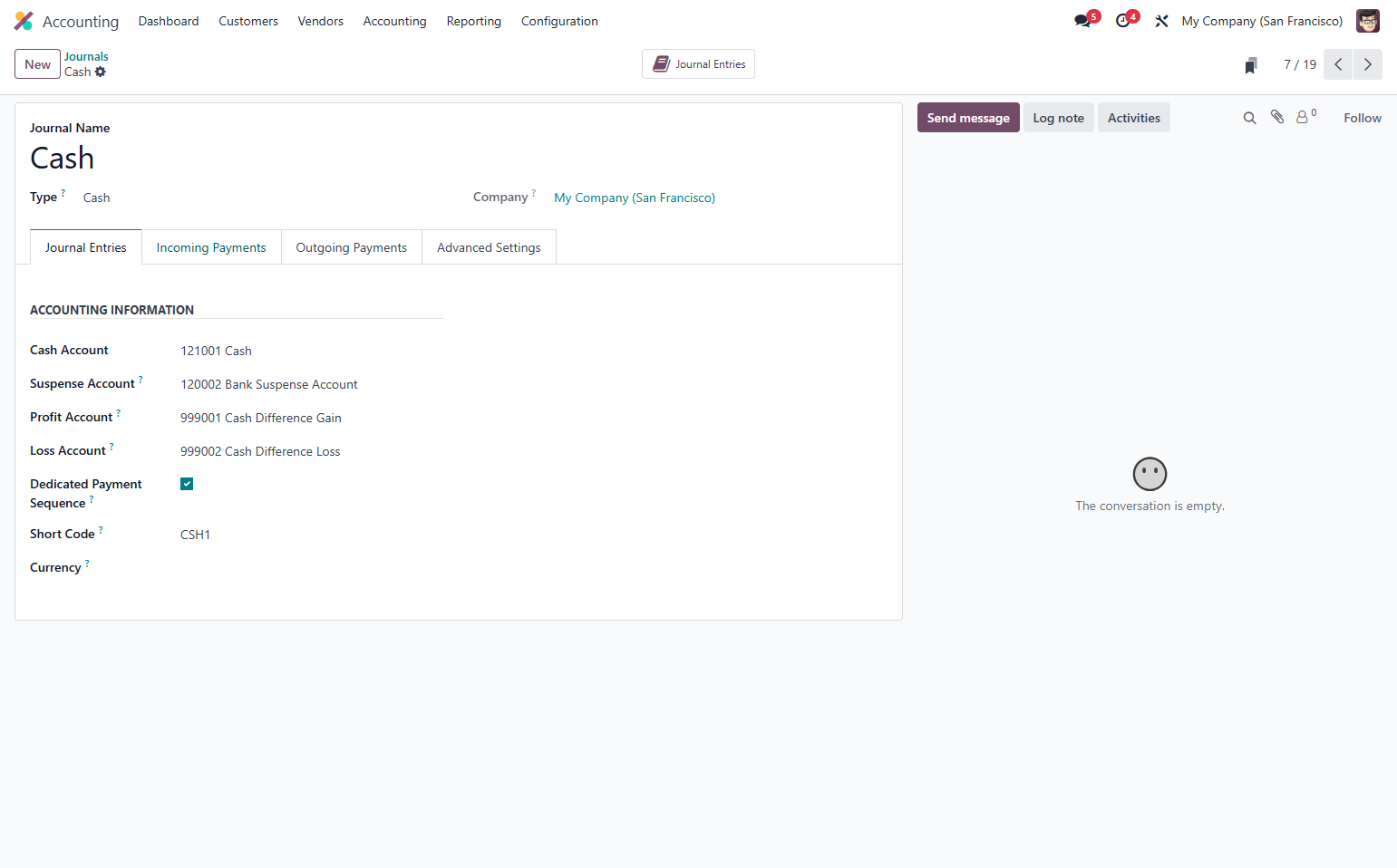The width and height of the screenshot is (1397, 868).
Task: Open the company switcher My Company (San Francisco)
Action: point(1262,21)
